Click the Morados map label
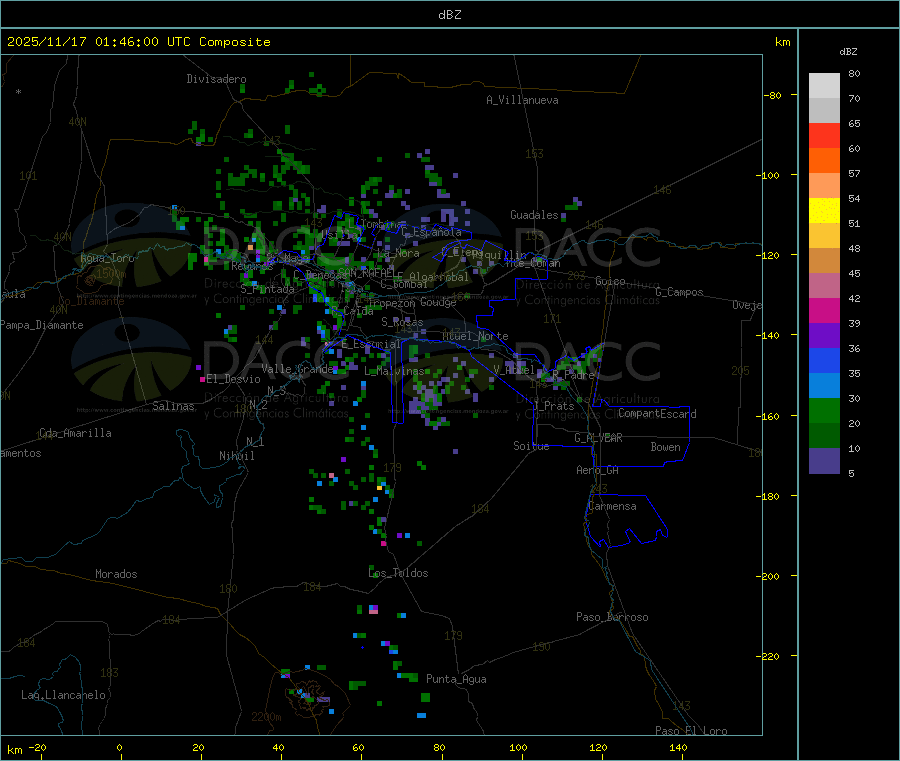This screenshot has width=900, height=761. click(116, 574)
